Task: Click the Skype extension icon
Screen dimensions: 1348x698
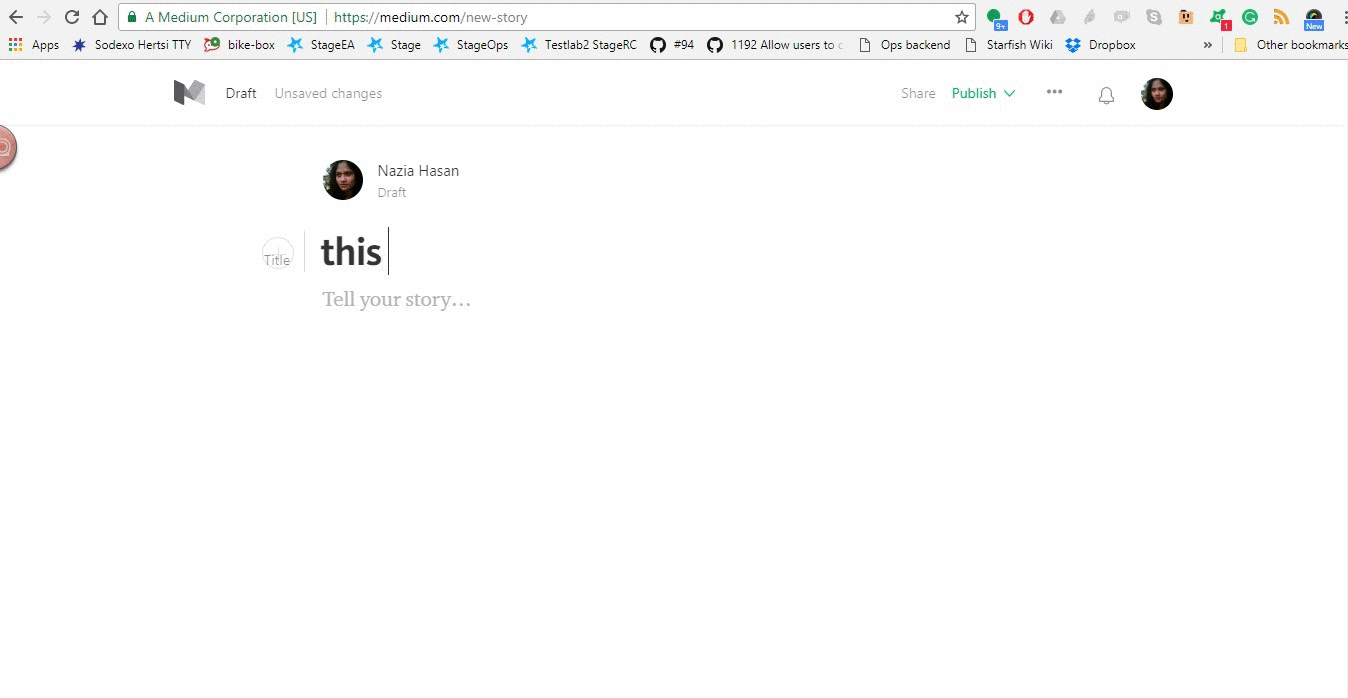Action: pyautogui.click(x=1154, y=17)
